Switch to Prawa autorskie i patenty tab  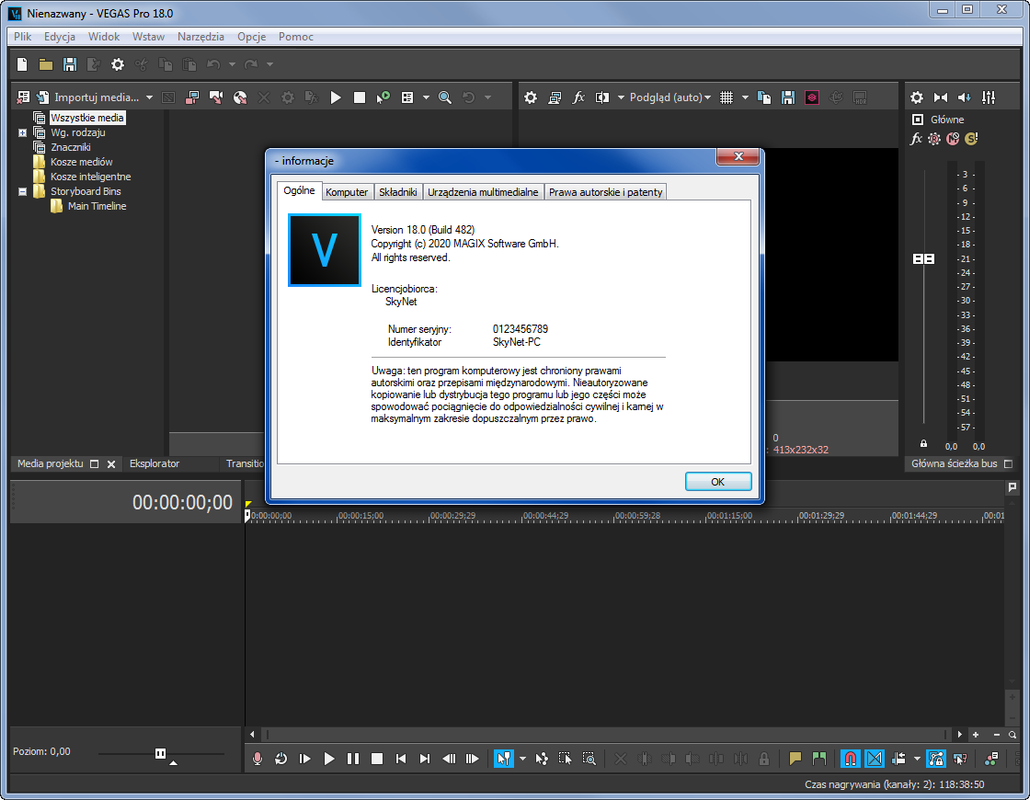[x=606, y=192]
